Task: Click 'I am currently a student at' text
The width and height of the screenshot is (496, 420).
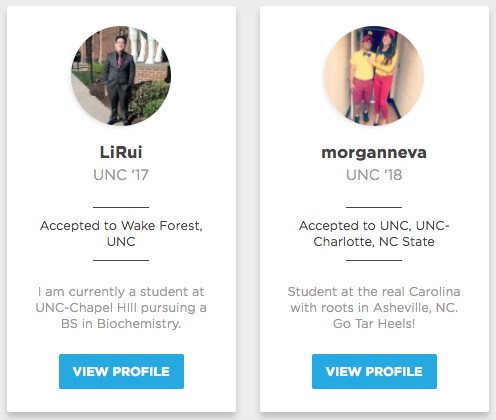Action: 121,292
